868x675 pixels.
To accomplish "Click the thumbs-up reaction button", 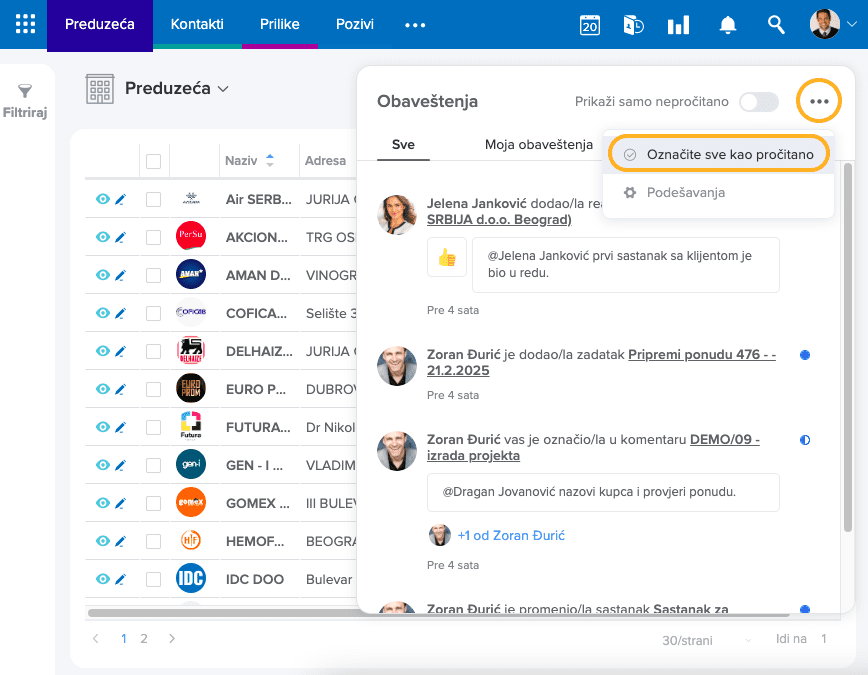I will 447,257.
